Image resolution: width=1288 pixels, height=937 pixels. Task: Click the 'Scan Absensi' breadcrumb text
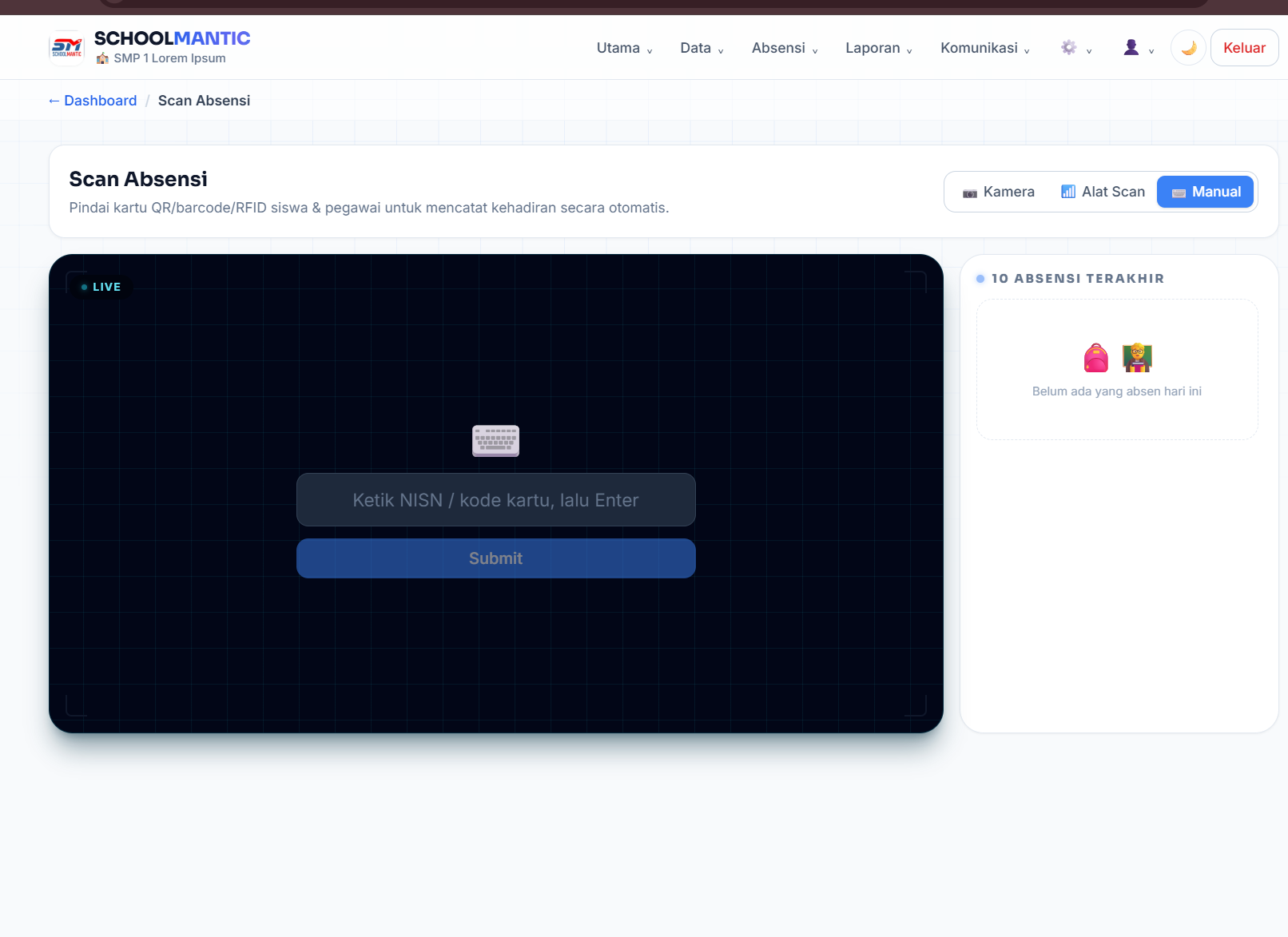click(x=204, y=101)
